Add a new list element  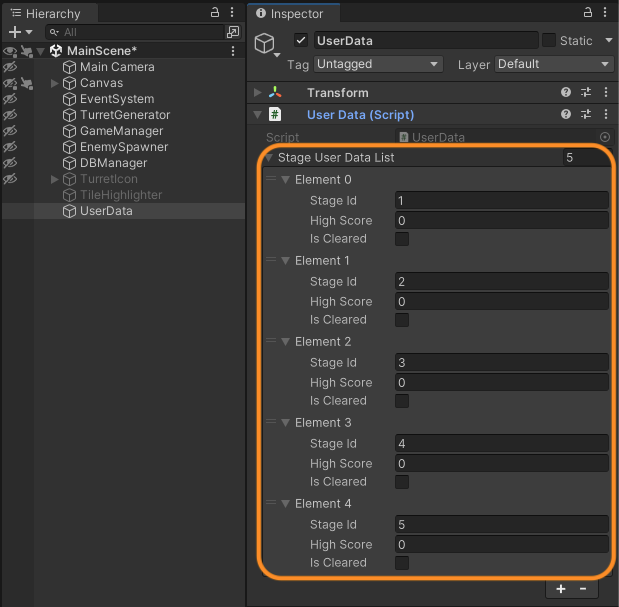pyautogui.click(x=561, y=589)
